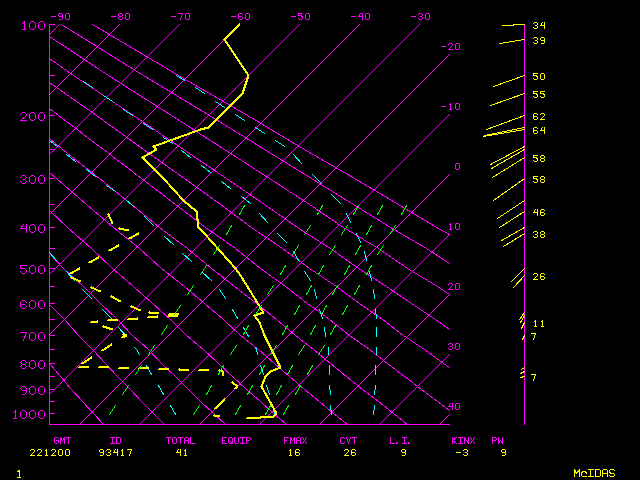Viewport: 640px width, 480px height.
Task: Click the 100 pressure level label
Action: pos(33,25)
